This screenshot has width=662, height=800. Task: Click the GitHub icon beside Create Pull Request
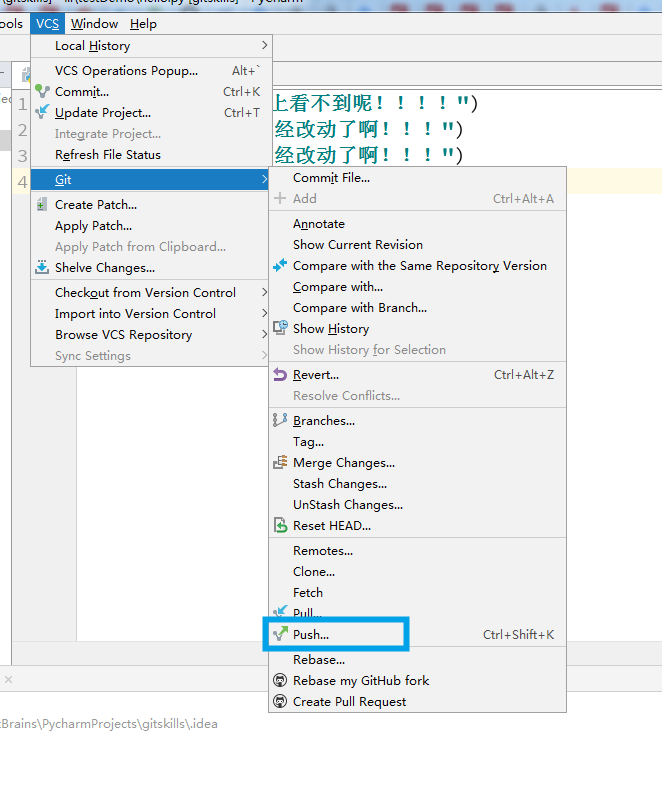[x=280, y=701]
